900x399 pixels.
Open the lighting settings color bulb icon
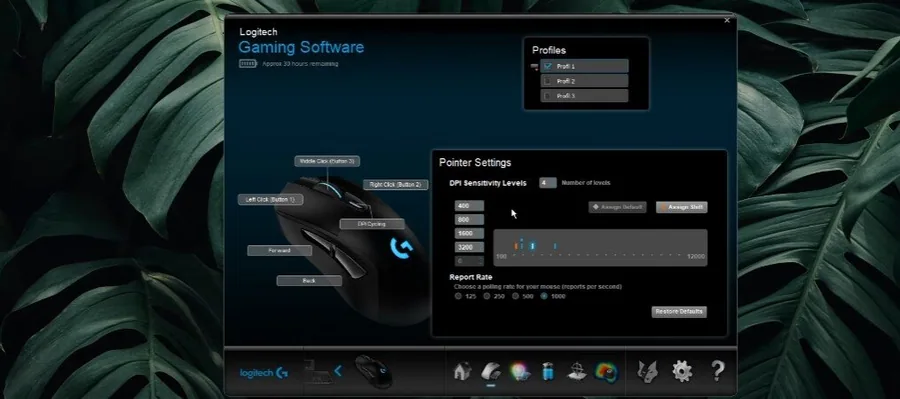pos(520,371)
